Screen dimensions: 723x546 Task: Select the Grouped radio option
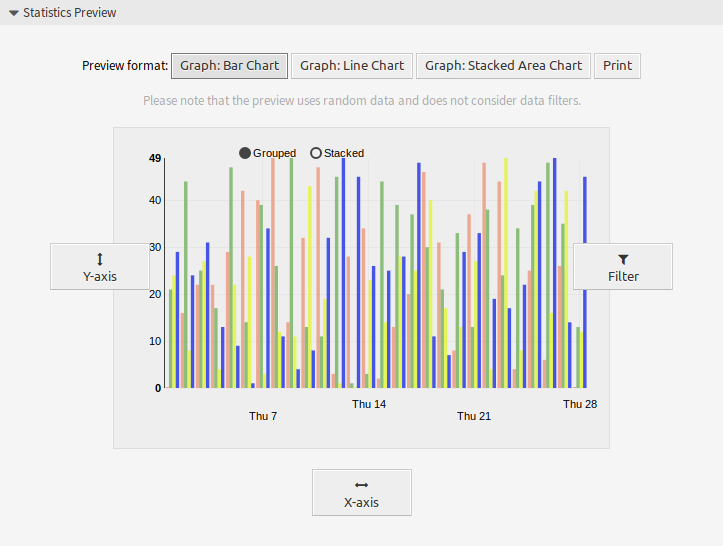click(x=245, y=153)
